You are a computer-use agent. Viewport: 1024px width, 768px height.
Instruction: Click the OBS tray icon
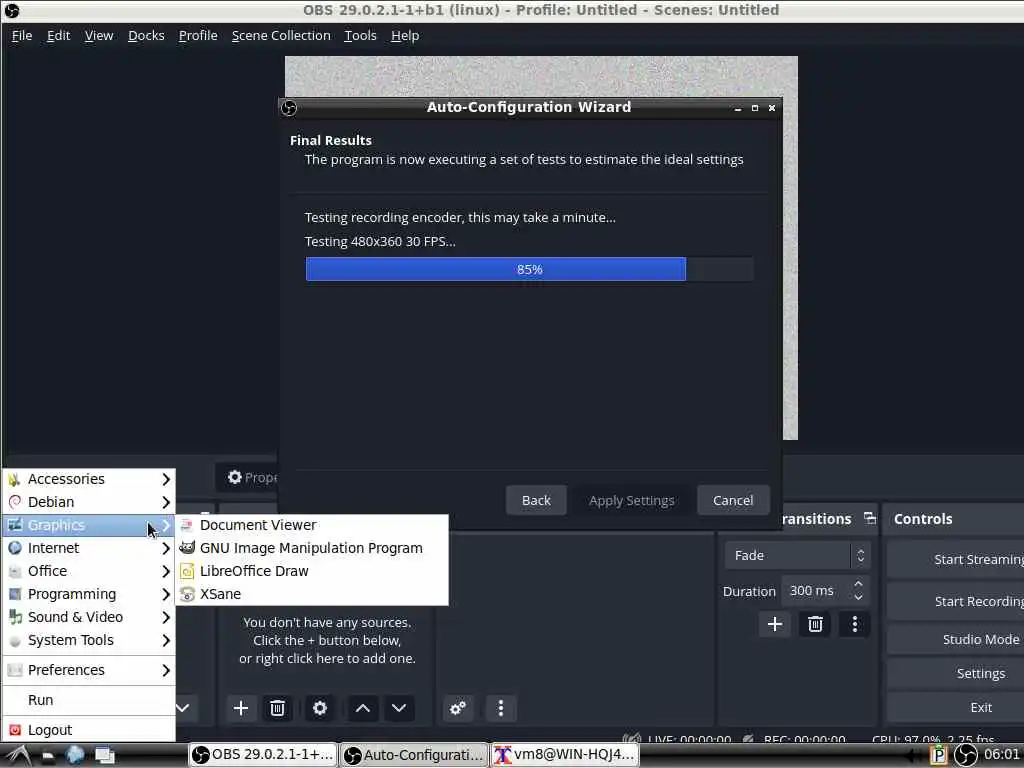[x=965, y=755]
